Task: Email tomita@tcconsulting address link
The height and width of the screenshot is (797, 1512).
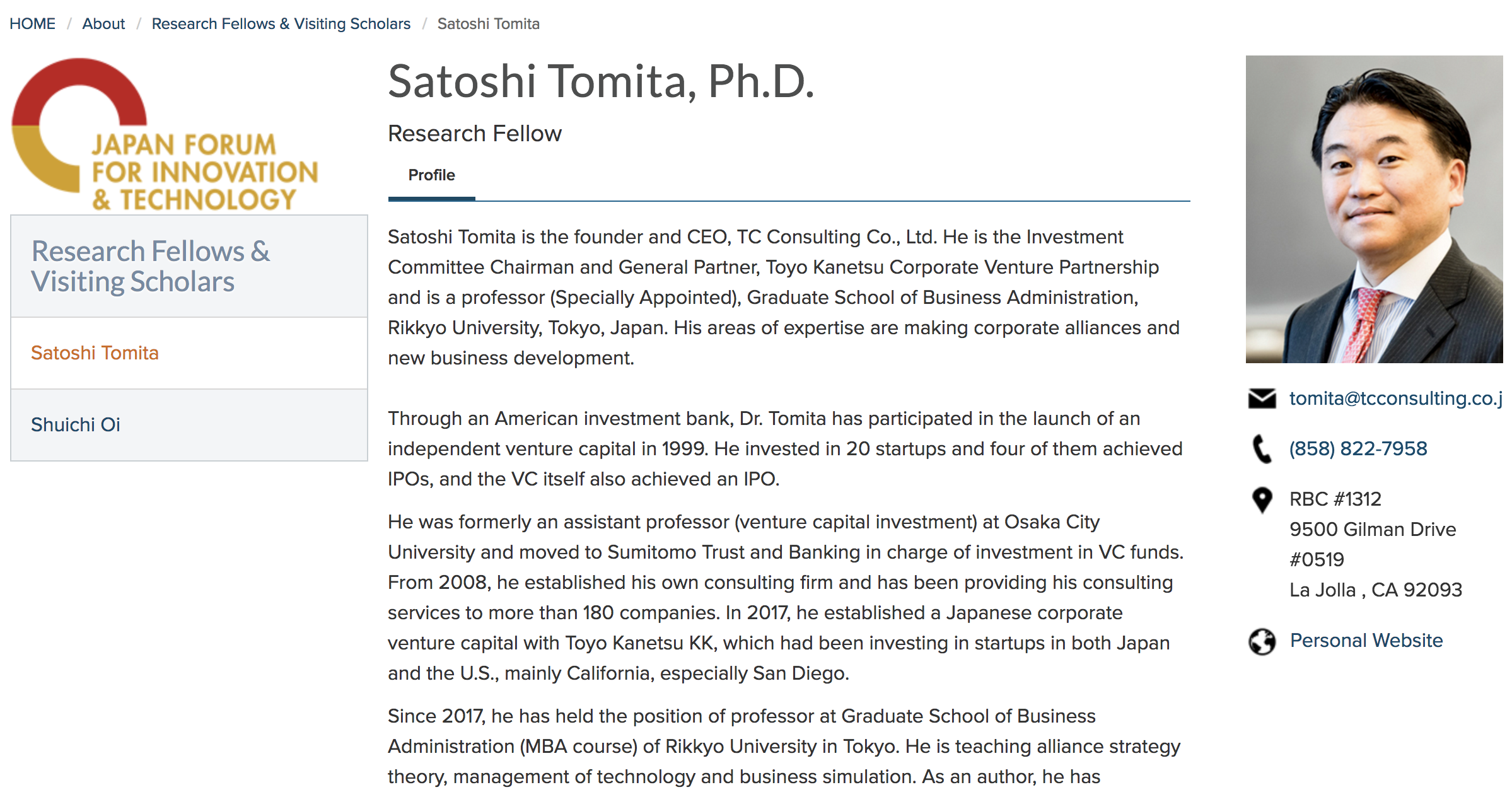Action: pyautogui.click(x=1395, y=398)
